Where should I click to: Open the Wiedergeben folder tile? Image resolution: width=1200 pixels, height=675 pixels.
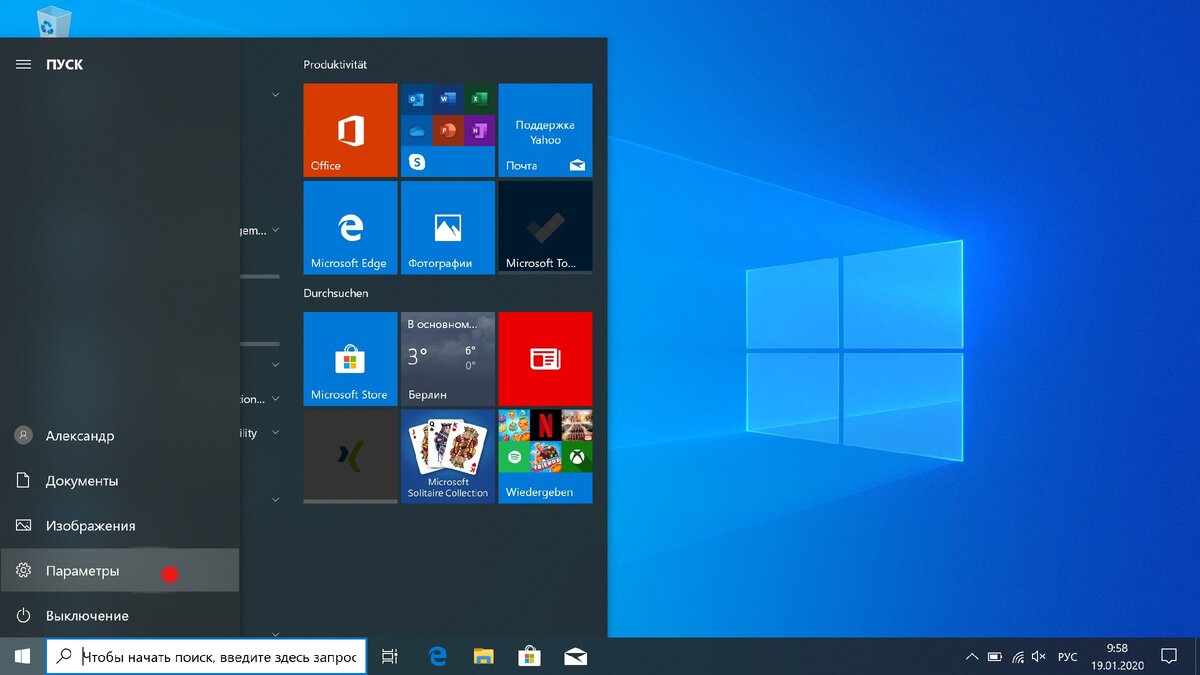click(545, 456)
